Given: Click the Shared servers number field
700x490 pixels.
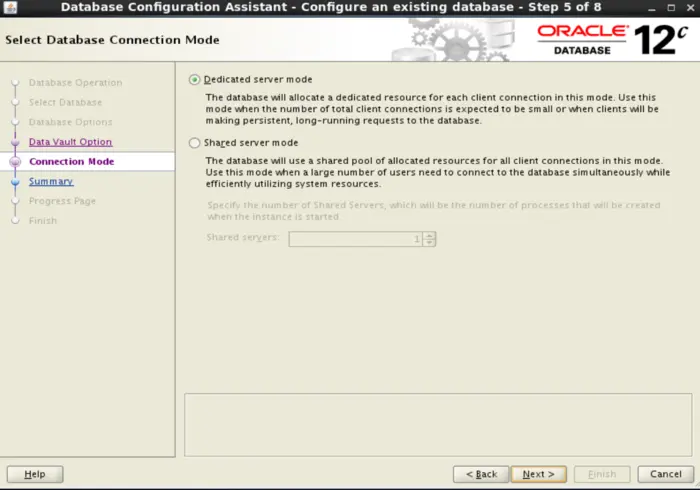Looking at the screenshot, I should [x=355, y=239].
